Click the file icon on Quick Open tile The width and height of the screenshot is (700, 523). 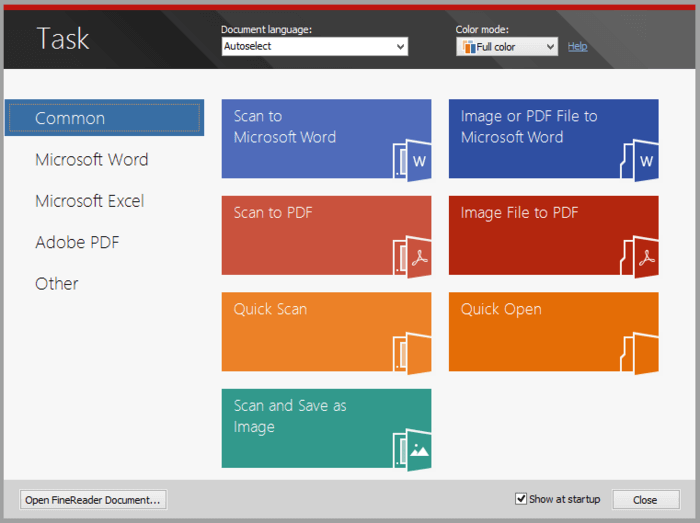coord(638,354)
